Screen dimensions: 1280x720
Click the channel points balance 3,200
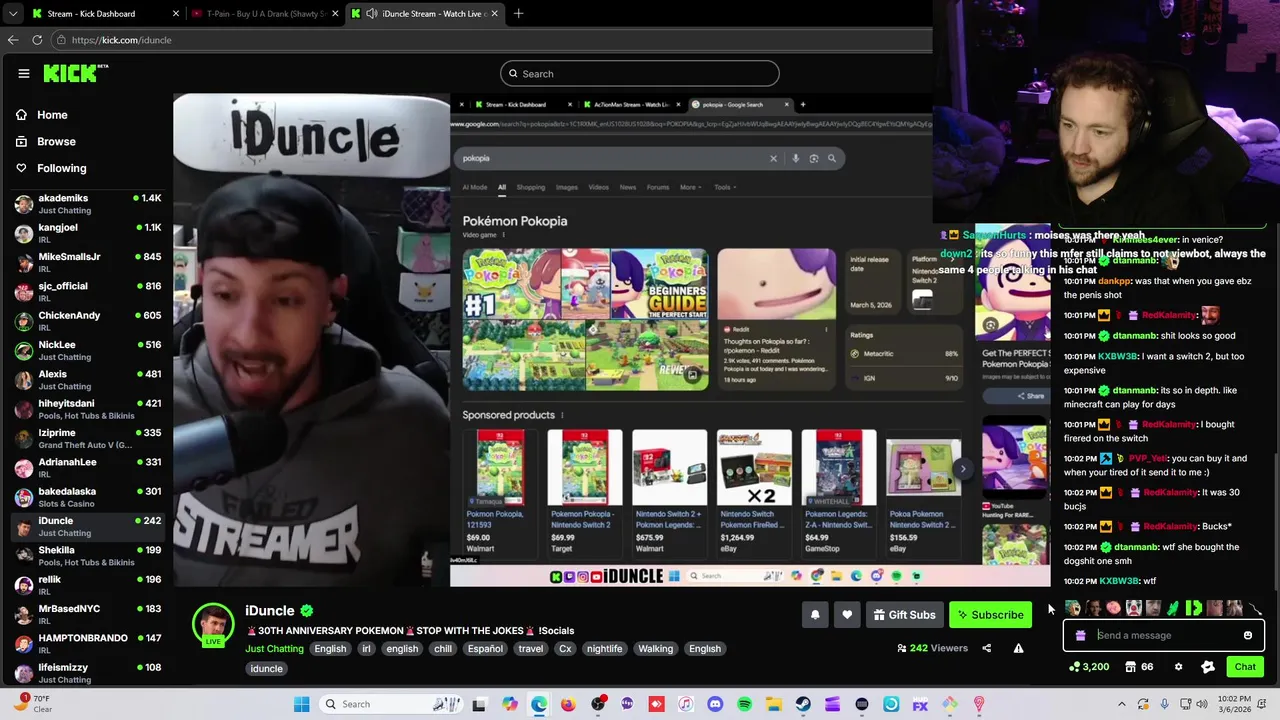[1089, 667]
